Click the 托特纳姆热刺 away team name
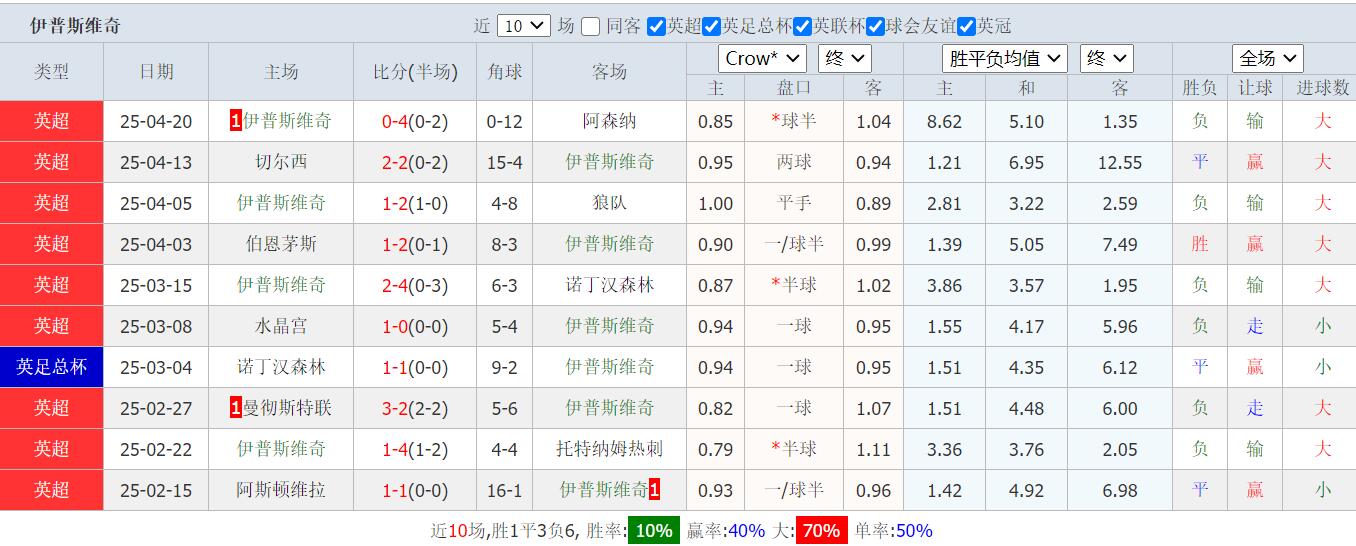The height and width of the screenshot is (546, 1356). click(609, 449)
